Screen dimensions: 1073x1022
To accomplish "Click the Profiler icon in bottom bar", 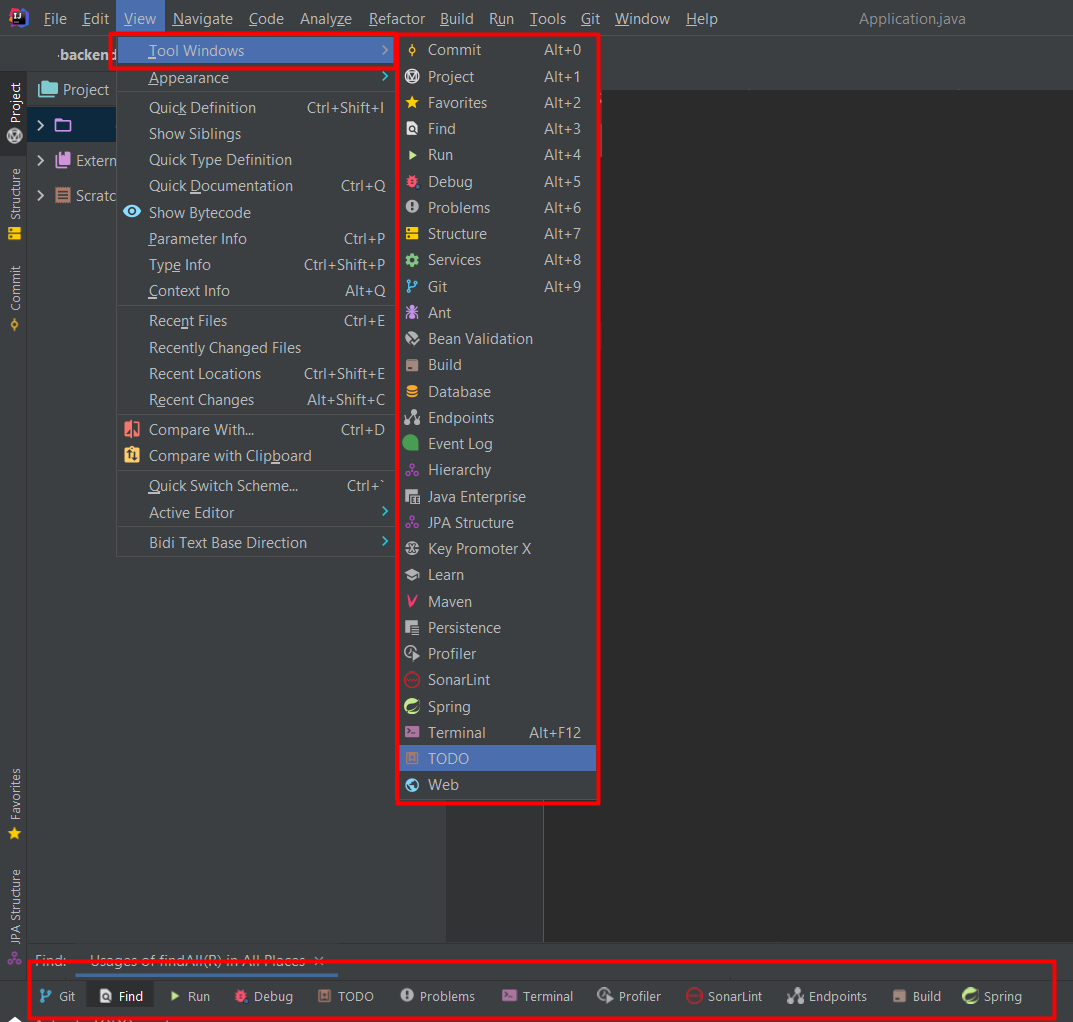I will 605,996.
